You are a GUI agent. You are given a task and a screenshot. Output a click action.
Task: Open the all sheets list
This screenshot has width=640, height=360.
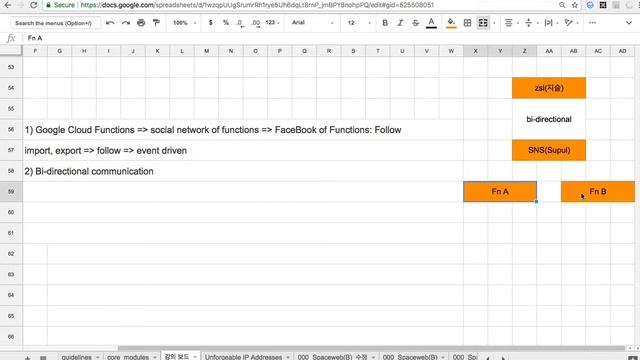coord(43,357)
